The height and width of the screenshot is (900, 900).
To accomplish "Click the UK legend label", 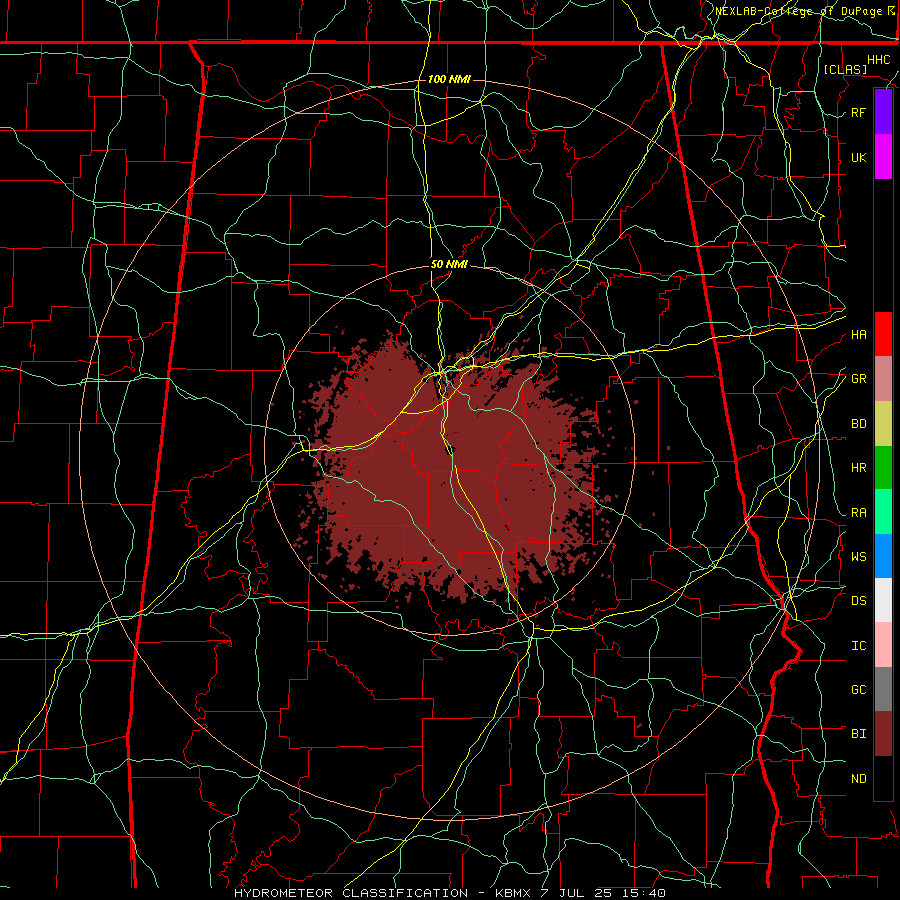I will [858, 157].
